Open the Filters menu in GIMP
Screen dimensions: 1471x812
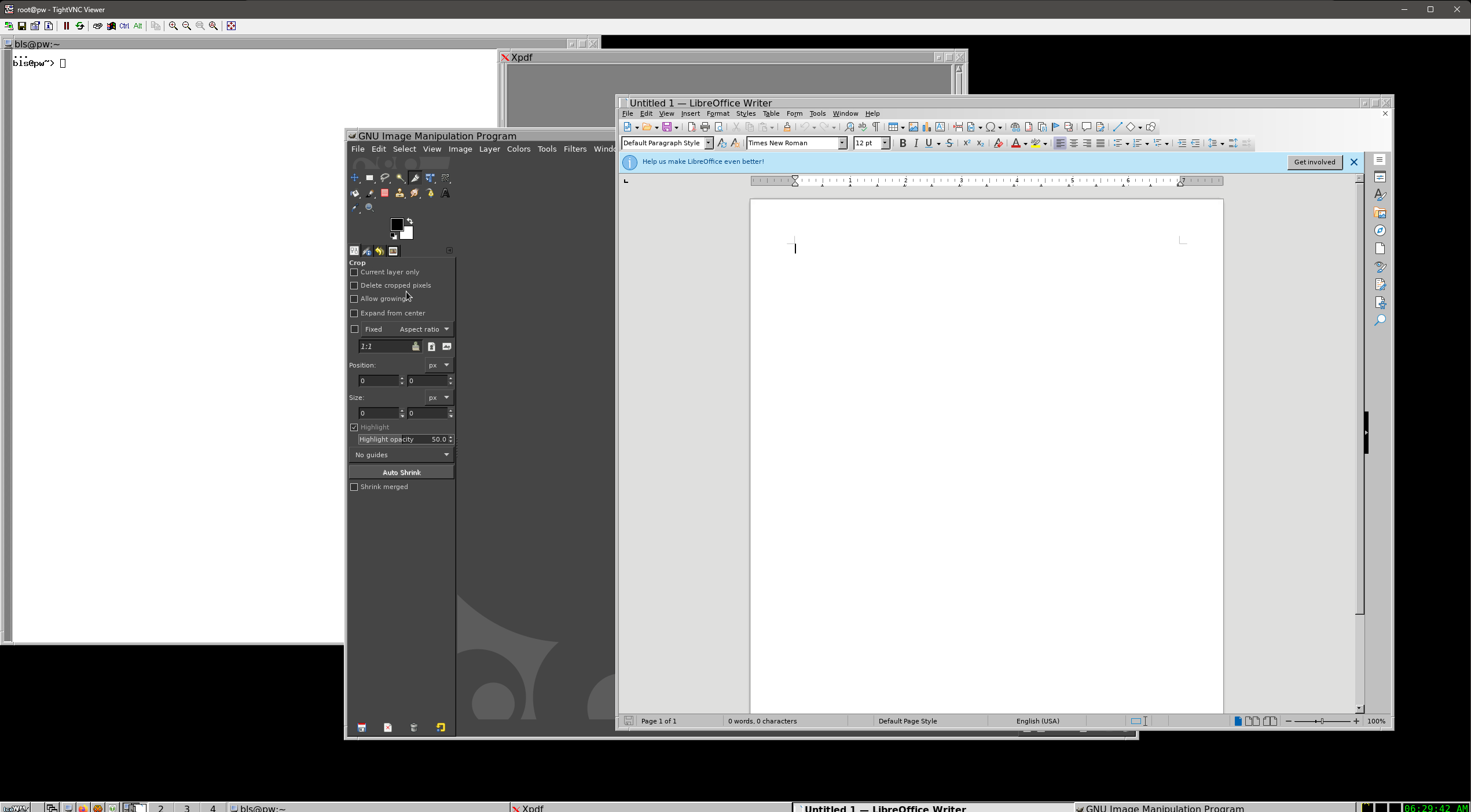[x=575, y=149]
